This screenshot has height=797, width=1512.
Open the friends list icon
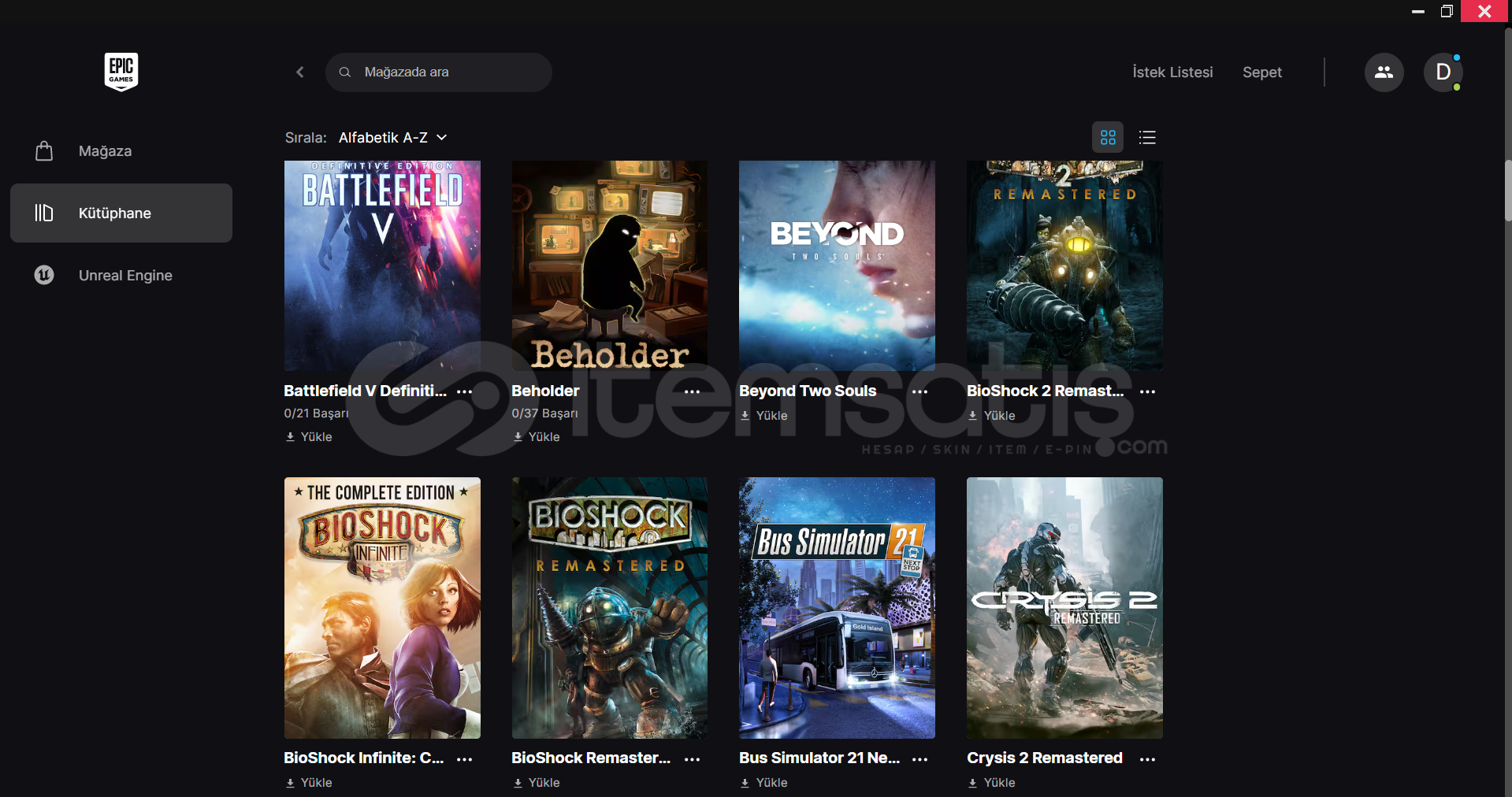click(x=1384, y=72)
